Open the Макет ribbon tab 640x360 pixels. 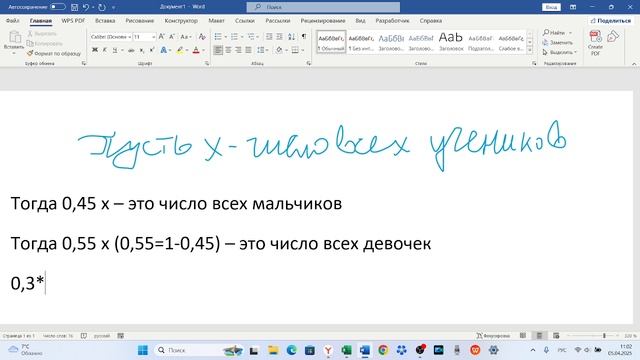216,20
